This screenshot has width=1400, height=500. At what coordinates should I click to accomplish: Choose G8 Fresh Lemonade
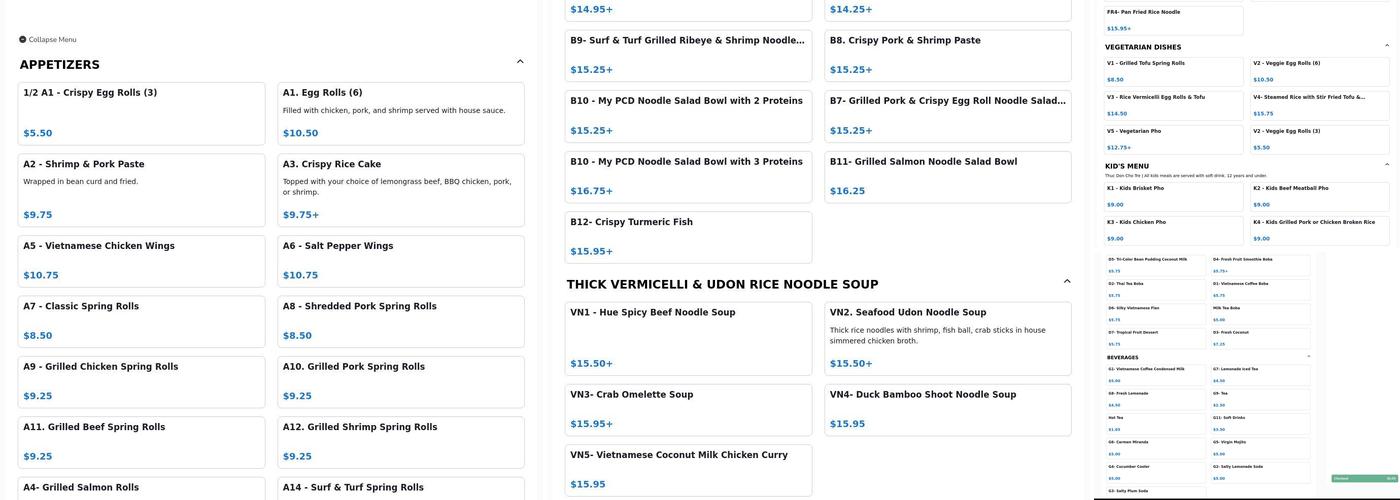[x=1156, y=399]
